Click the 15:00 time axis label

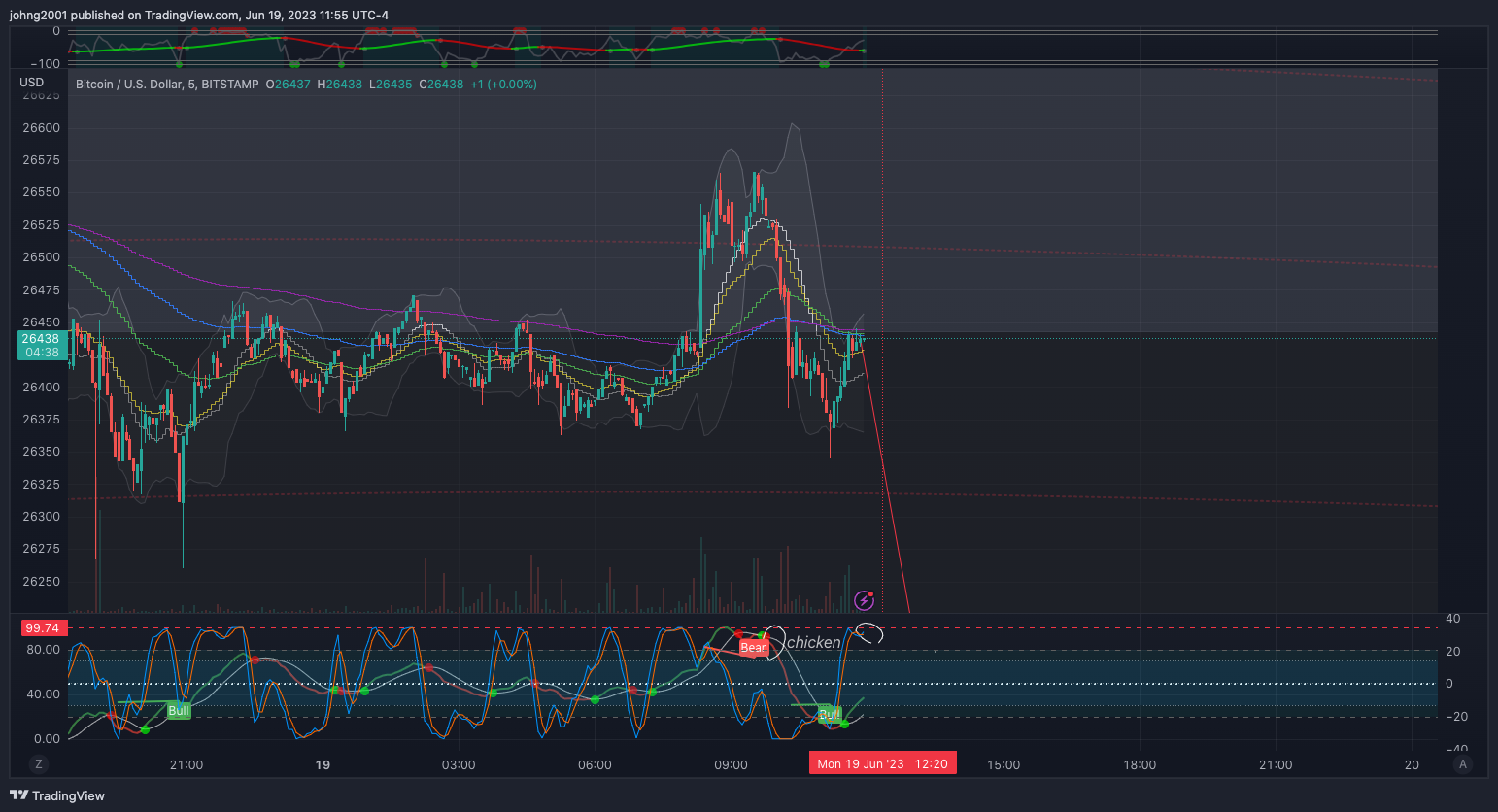(1004, 765)
